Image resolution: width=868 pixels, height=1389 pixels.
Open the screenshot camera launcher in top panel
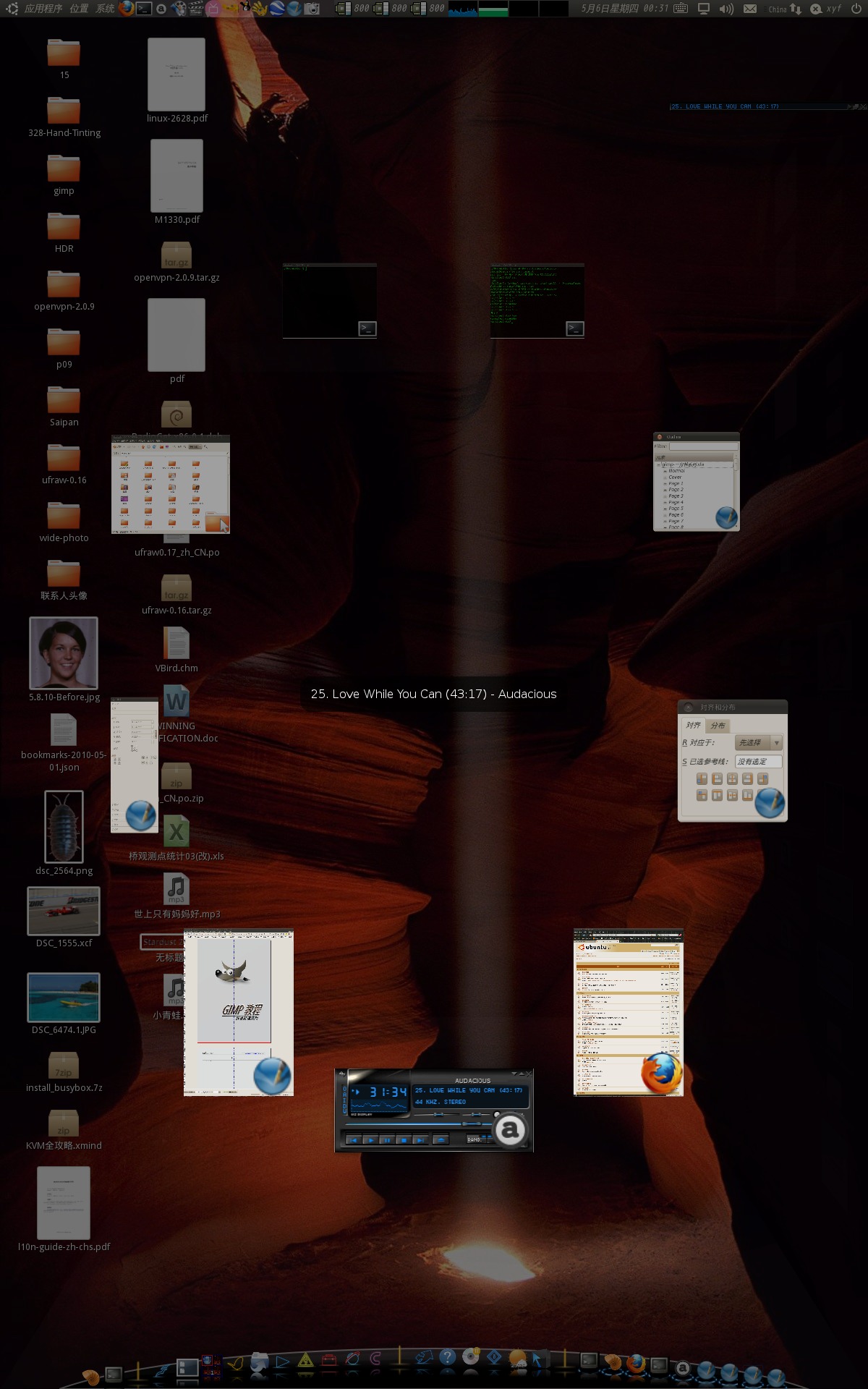tap(312, 9)
